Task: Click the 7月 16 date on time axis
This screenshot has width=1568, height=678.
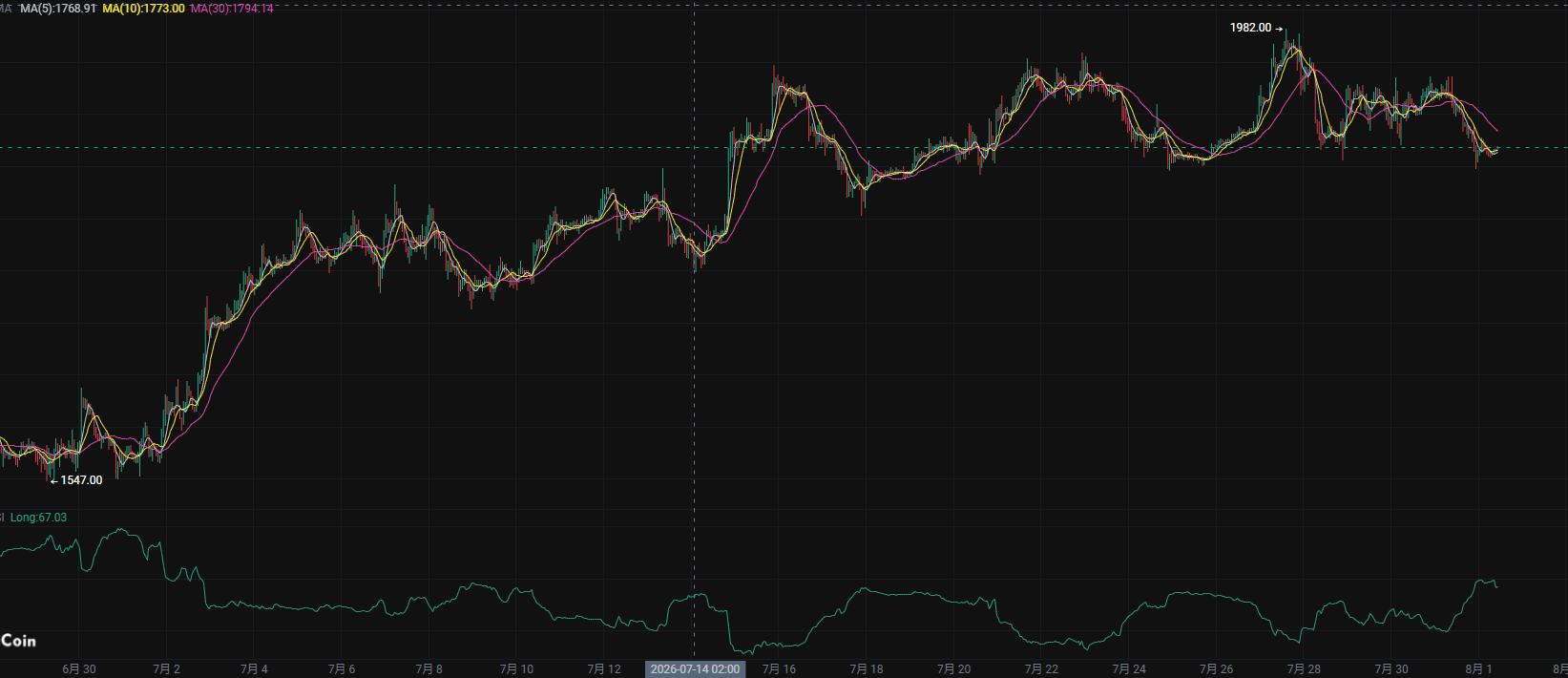Action: click(779, 669)
